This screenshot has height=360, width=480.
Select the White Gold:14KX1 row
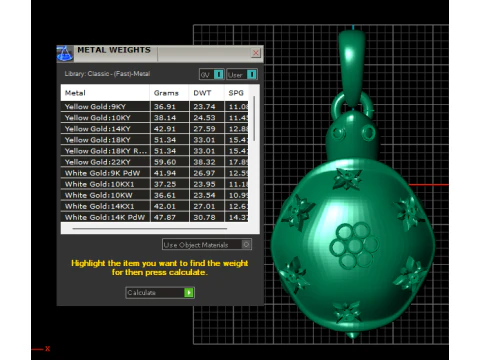(154, 206)
